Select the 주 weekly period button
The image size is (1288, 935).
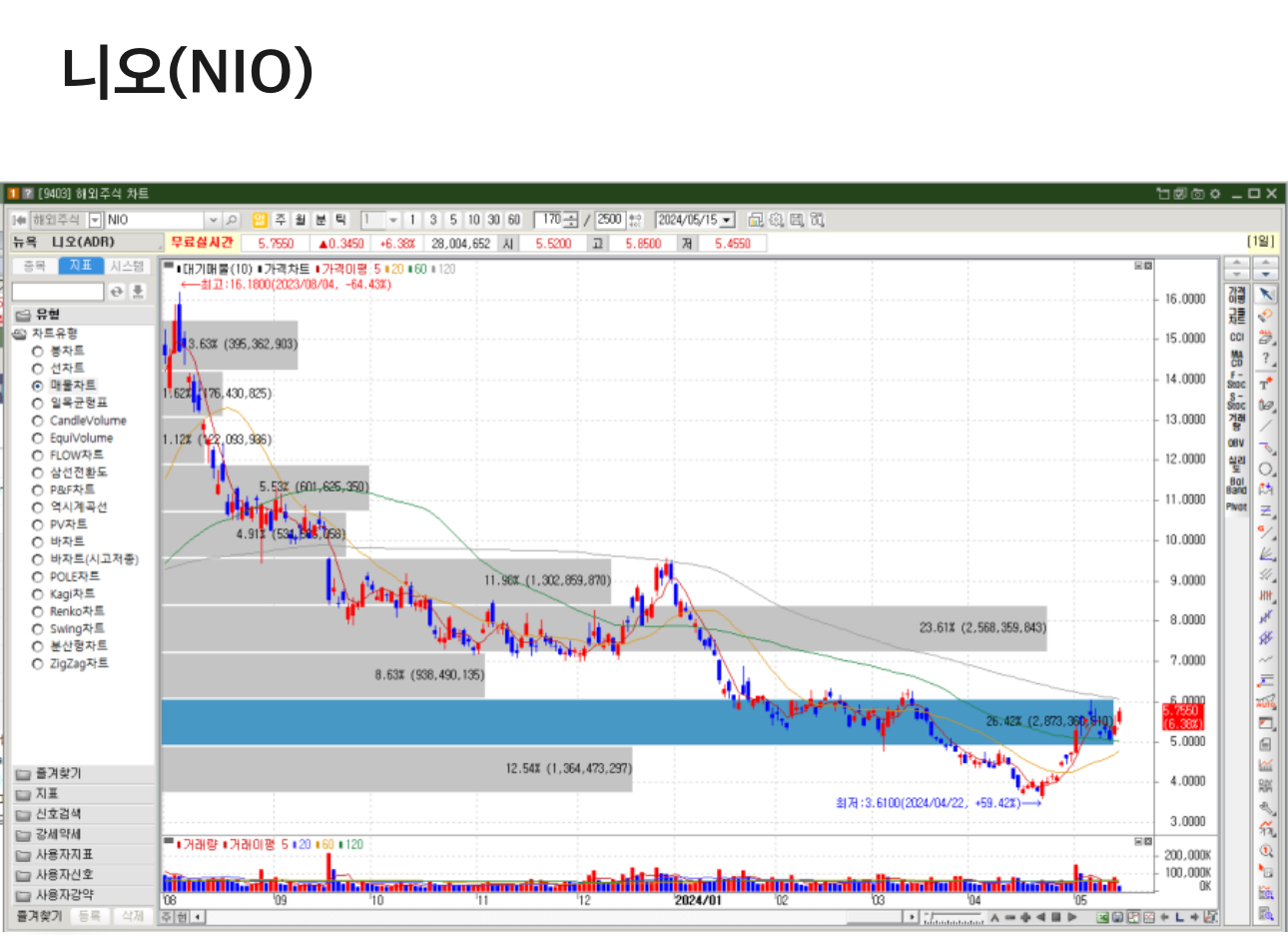281,220
